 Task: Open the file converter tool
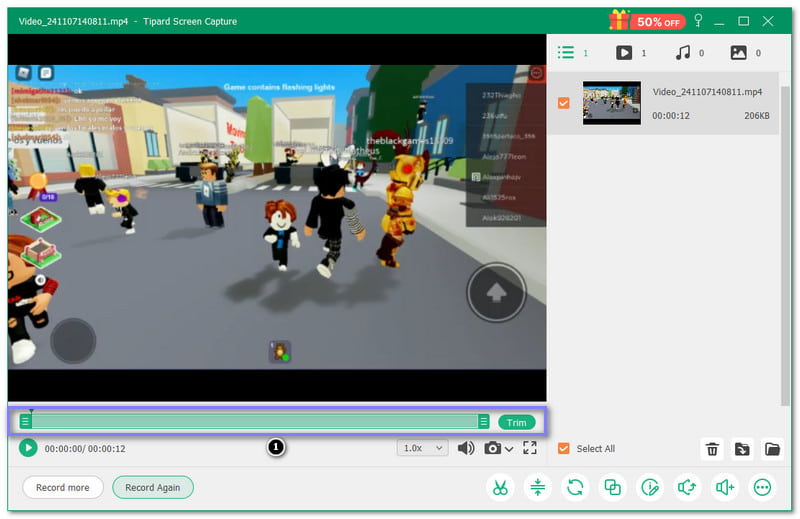[575, 487]
